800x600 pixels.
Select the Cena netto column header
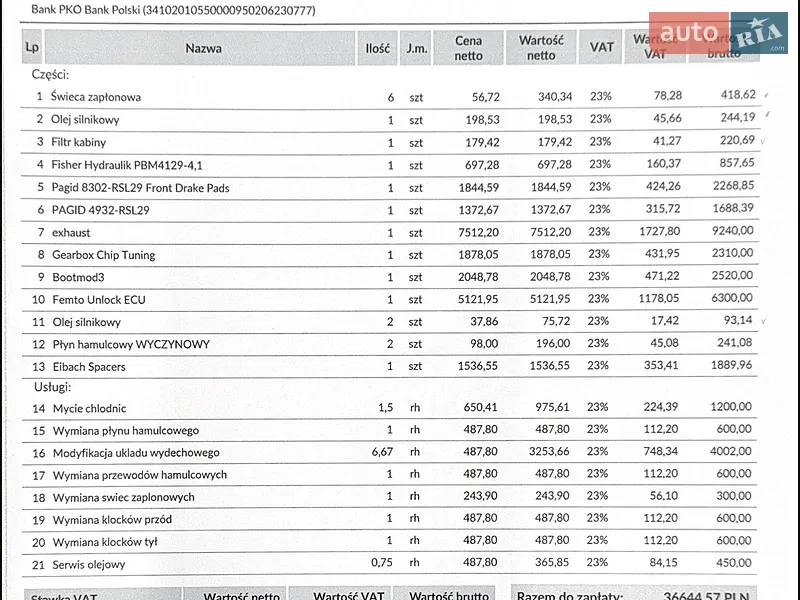click(468, 48)
